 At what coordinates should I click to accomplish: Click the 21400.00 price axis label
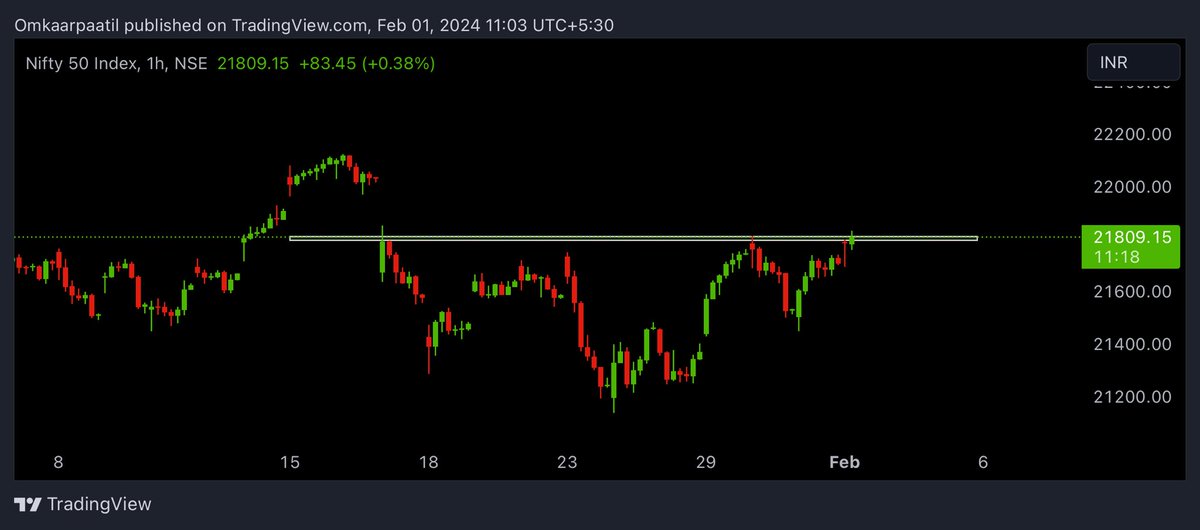[1132, 344]
